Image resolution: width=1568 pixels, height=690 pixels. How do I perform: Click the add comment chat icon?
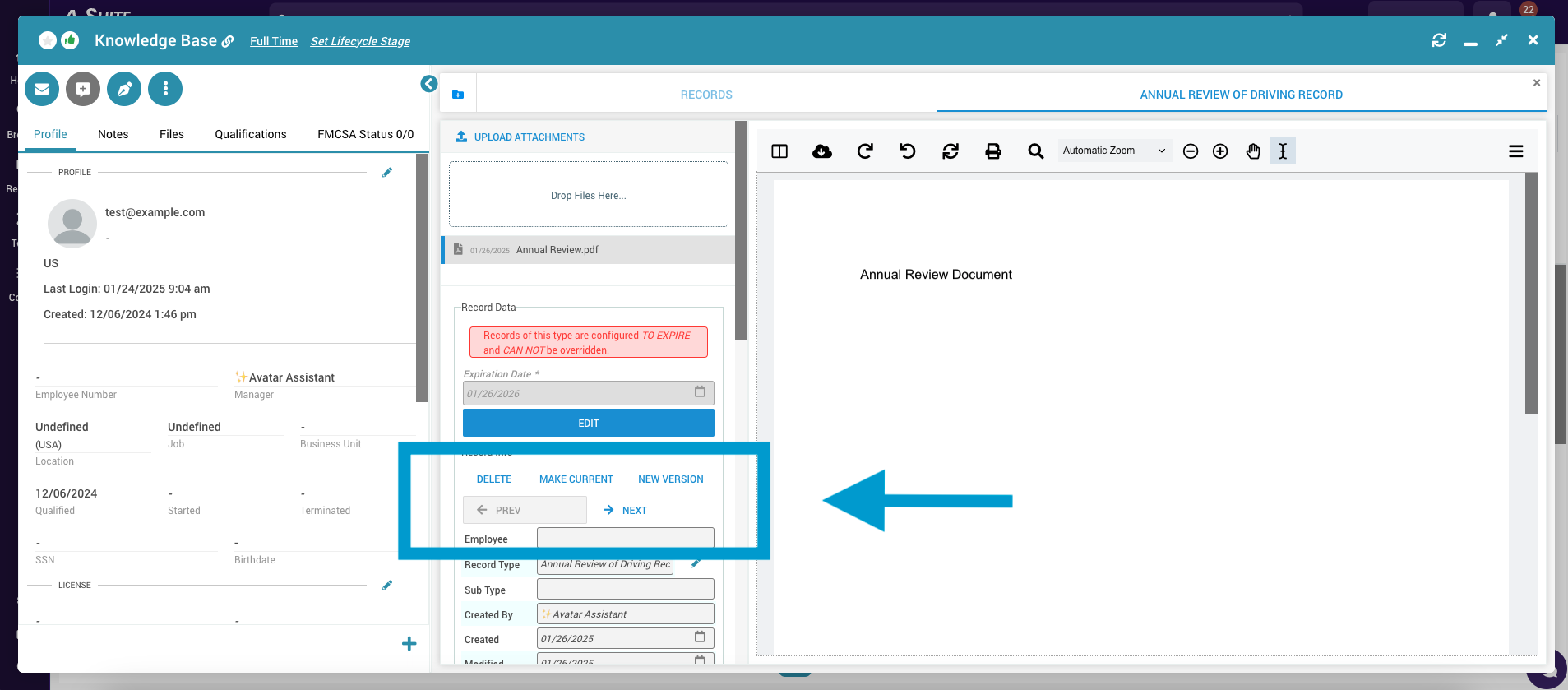tap(83, 89)
